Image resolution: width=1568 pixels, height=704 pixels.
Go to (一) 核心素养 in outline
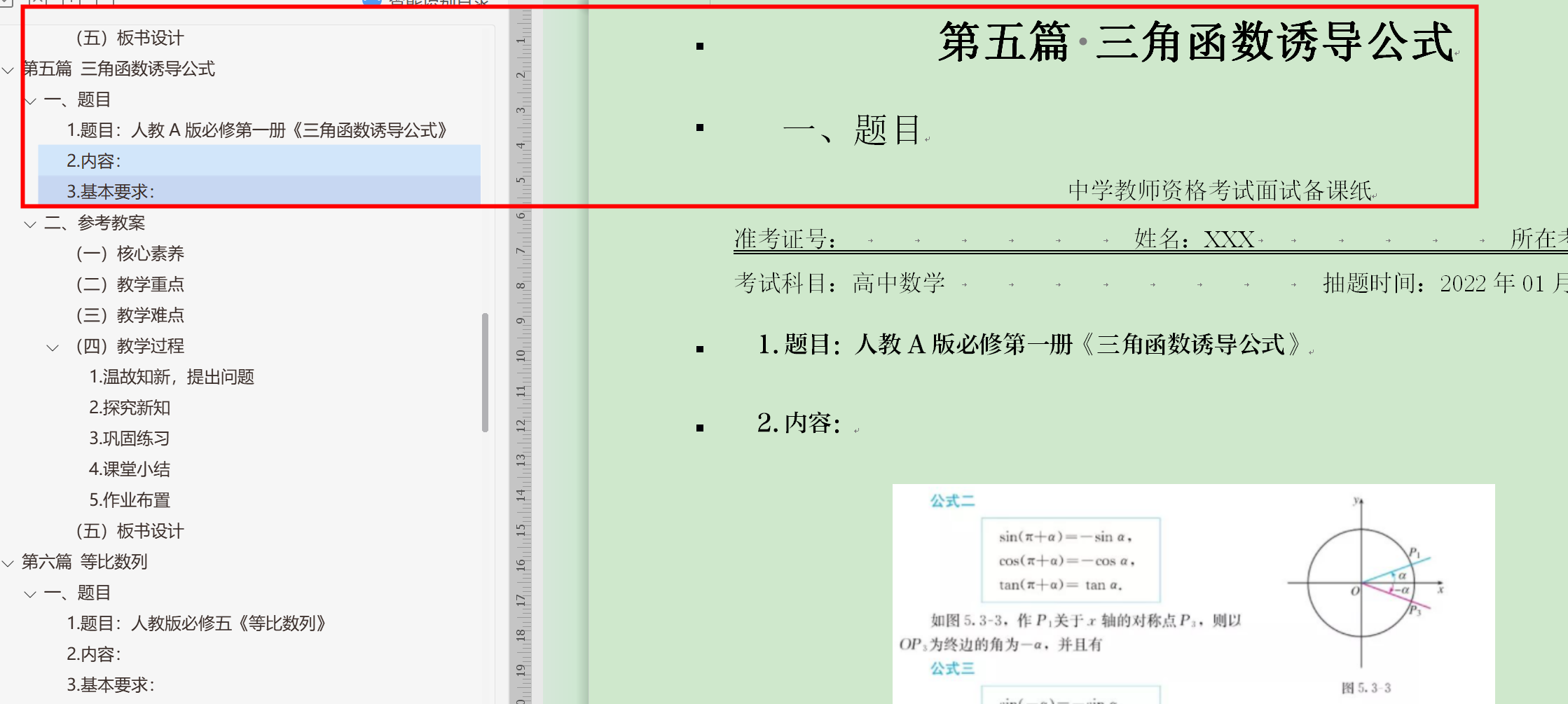tap(130, 254)
